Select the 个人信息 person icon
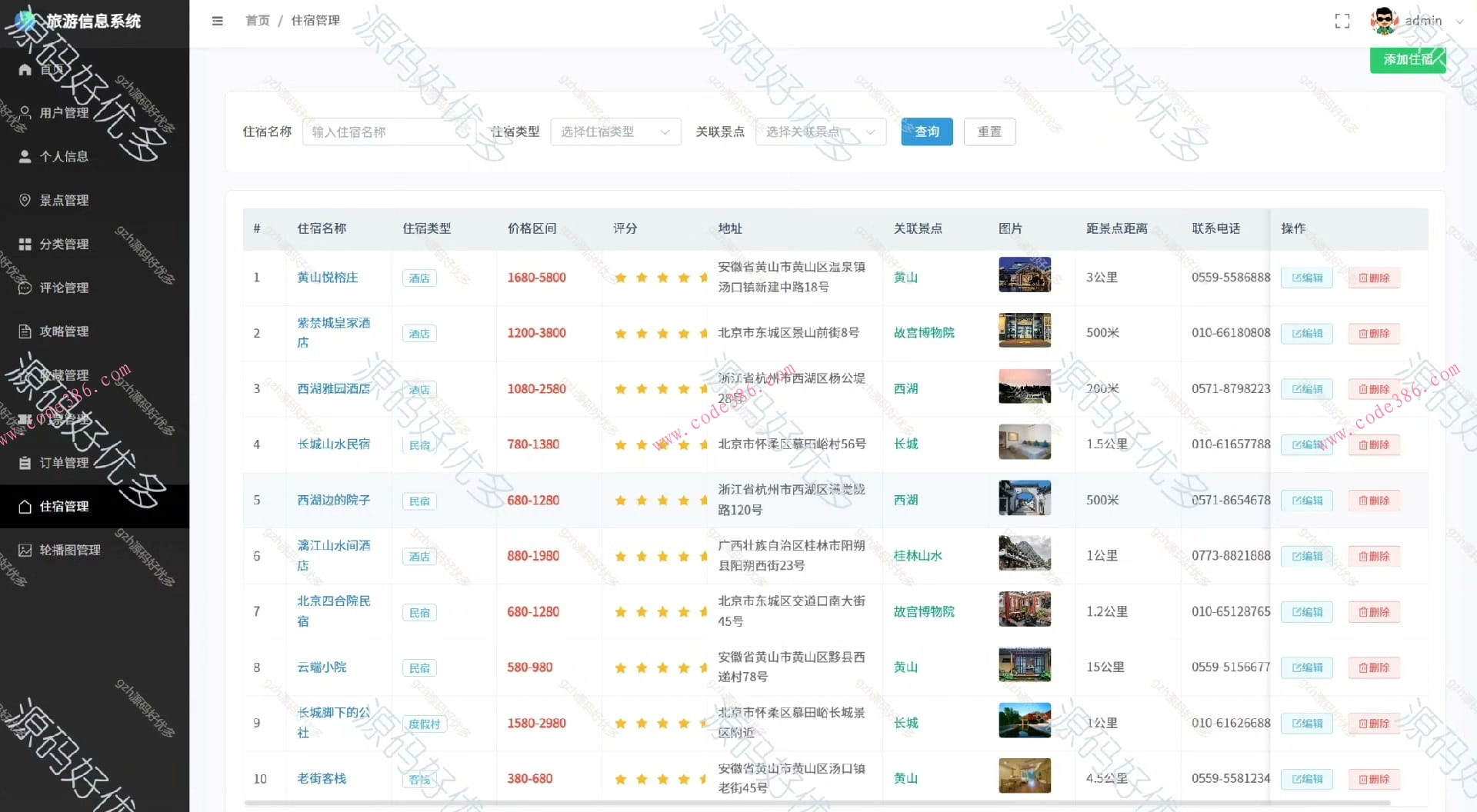Image resolution: width=1477 pixels, height=812 pixels. 25,156
